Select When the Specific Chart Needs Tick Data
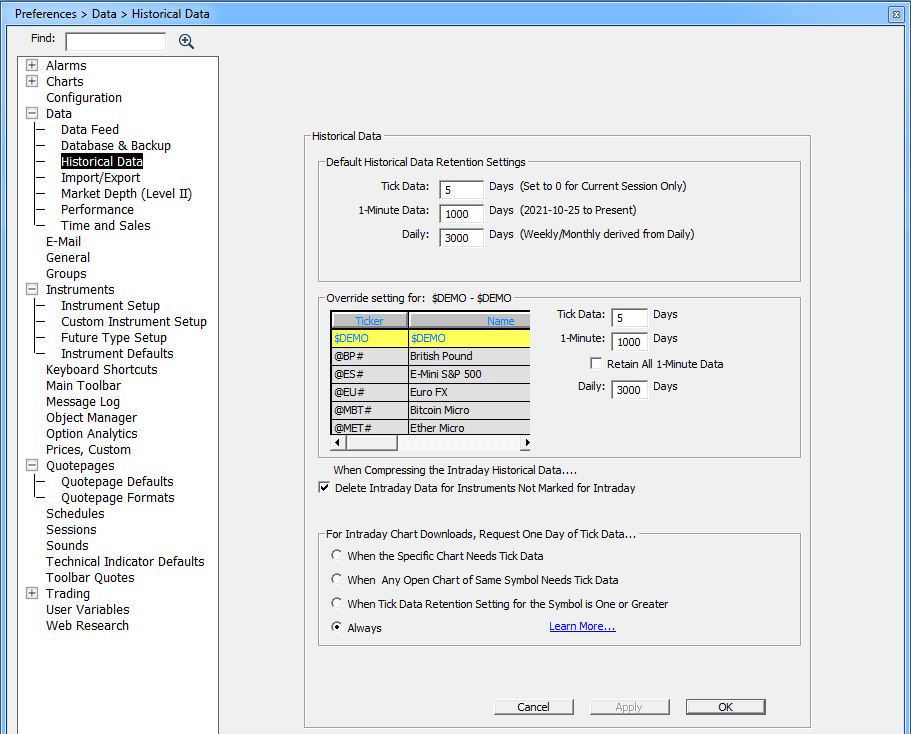The image size is (911, 734). pos(337,556)
